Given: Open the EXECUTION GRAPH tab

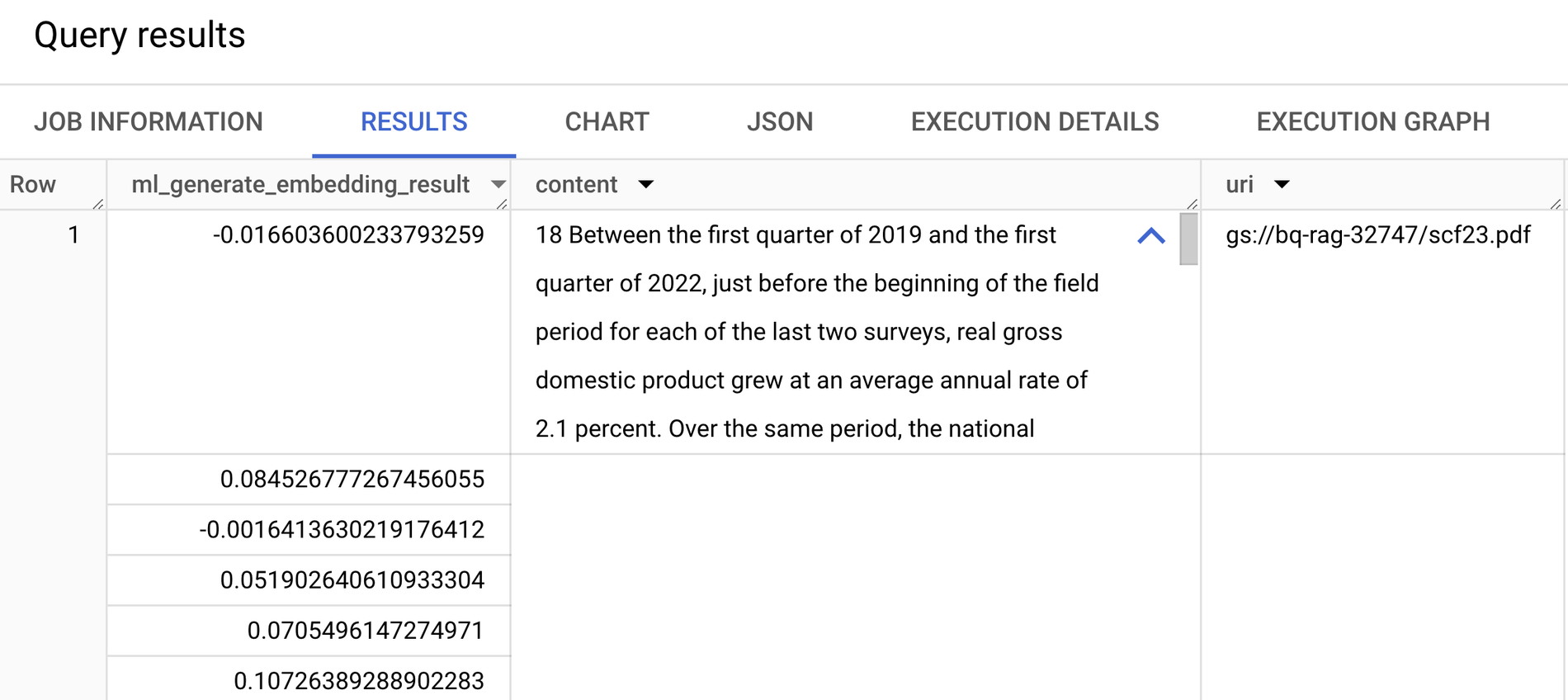Looking at the screenshot, I should 1373,122.
